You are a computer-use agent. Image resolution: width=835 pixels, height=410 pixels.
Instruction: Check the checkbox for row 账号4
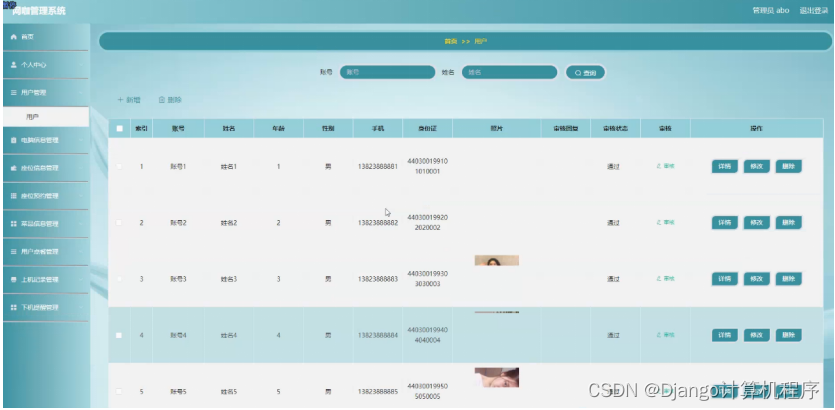pos(119,335)
